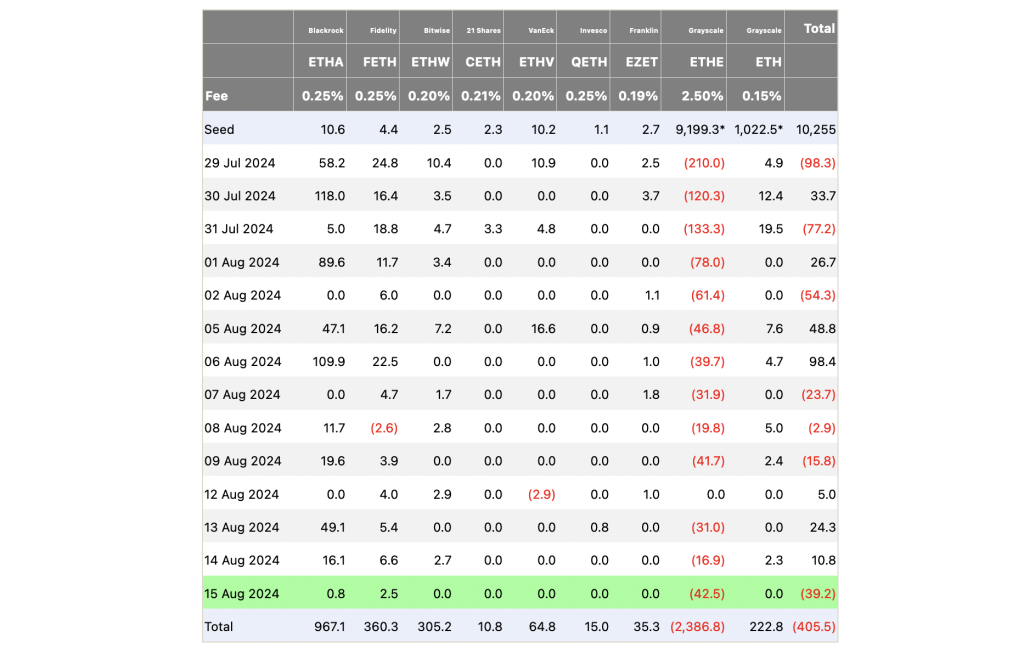The image size is (1024, 653).
Task: Click the 08 Aug 2024 date
Action: tap(243, 428)
